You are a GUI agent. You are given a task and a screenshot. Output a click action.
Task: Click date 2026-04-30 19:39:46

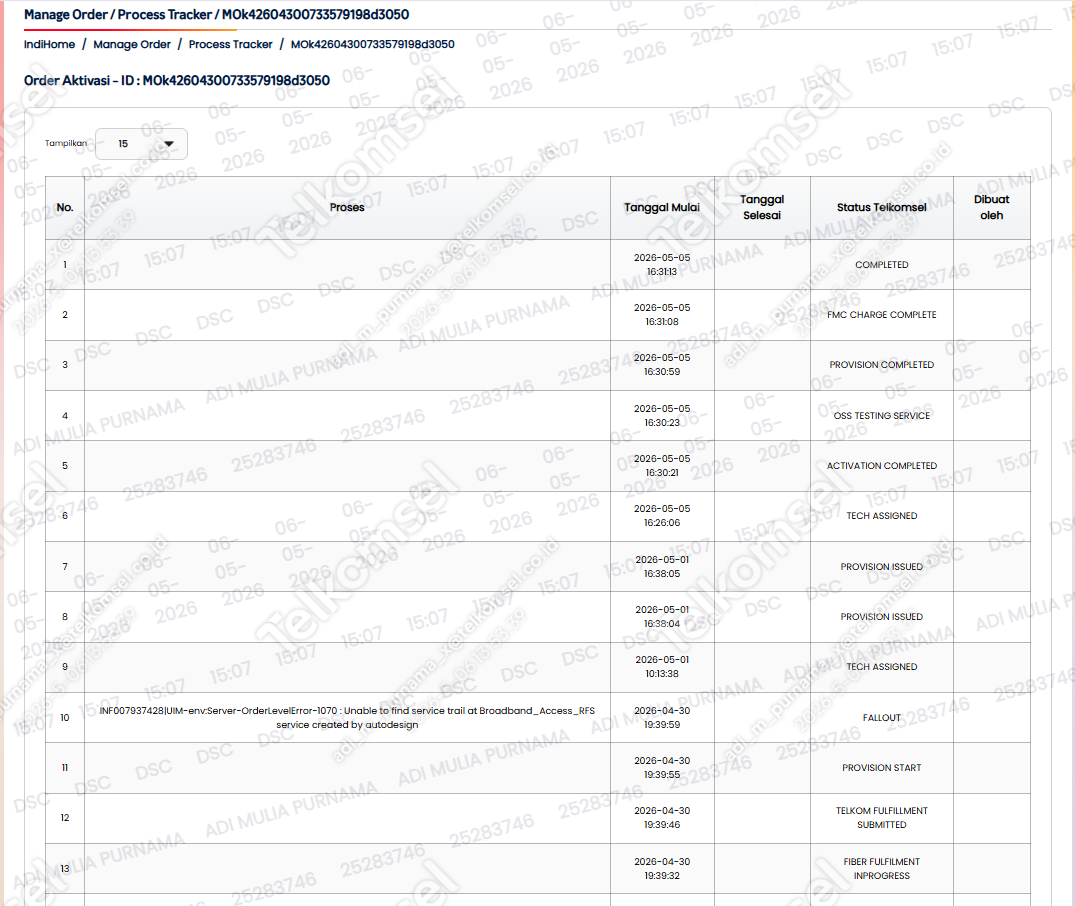(662, 818)
